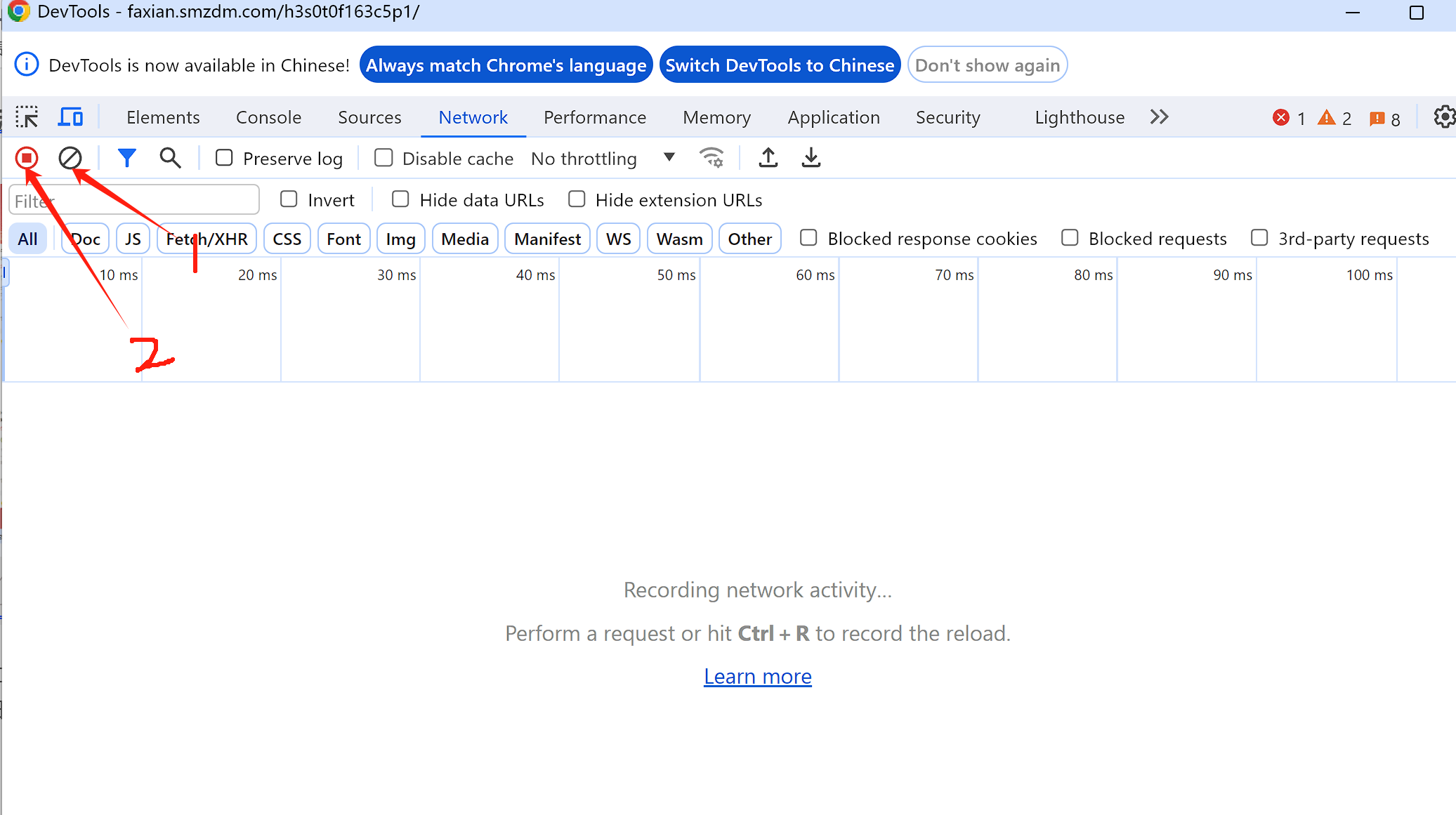Follow the Learn more link
The image size is (1456, 815).
[x=757, y=676]
